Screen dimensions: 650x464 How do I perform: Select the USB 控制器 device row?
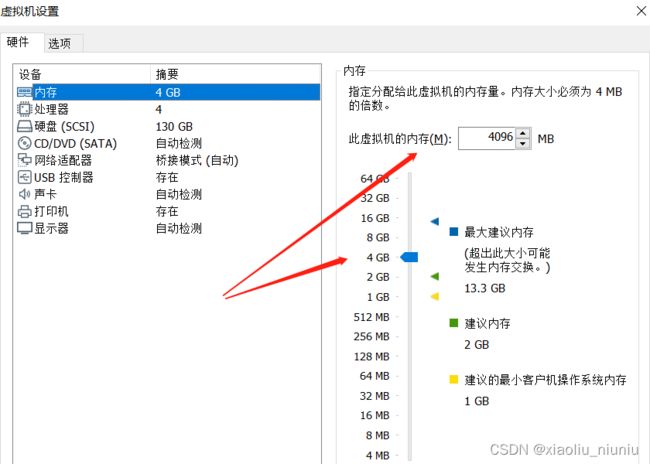click(168, 177)
